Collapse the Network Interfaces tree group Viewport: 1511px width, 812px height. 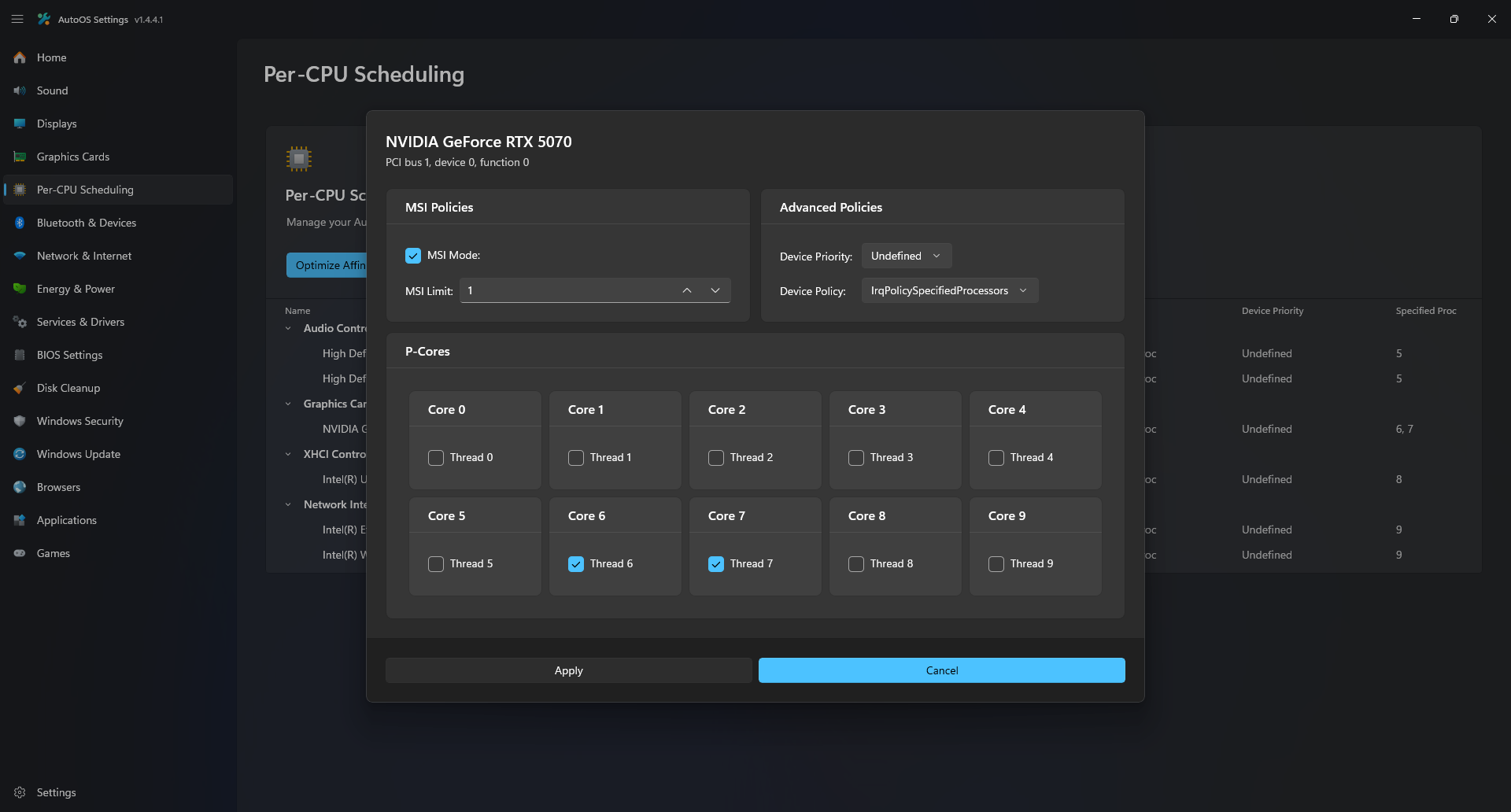tap(288, 504)
